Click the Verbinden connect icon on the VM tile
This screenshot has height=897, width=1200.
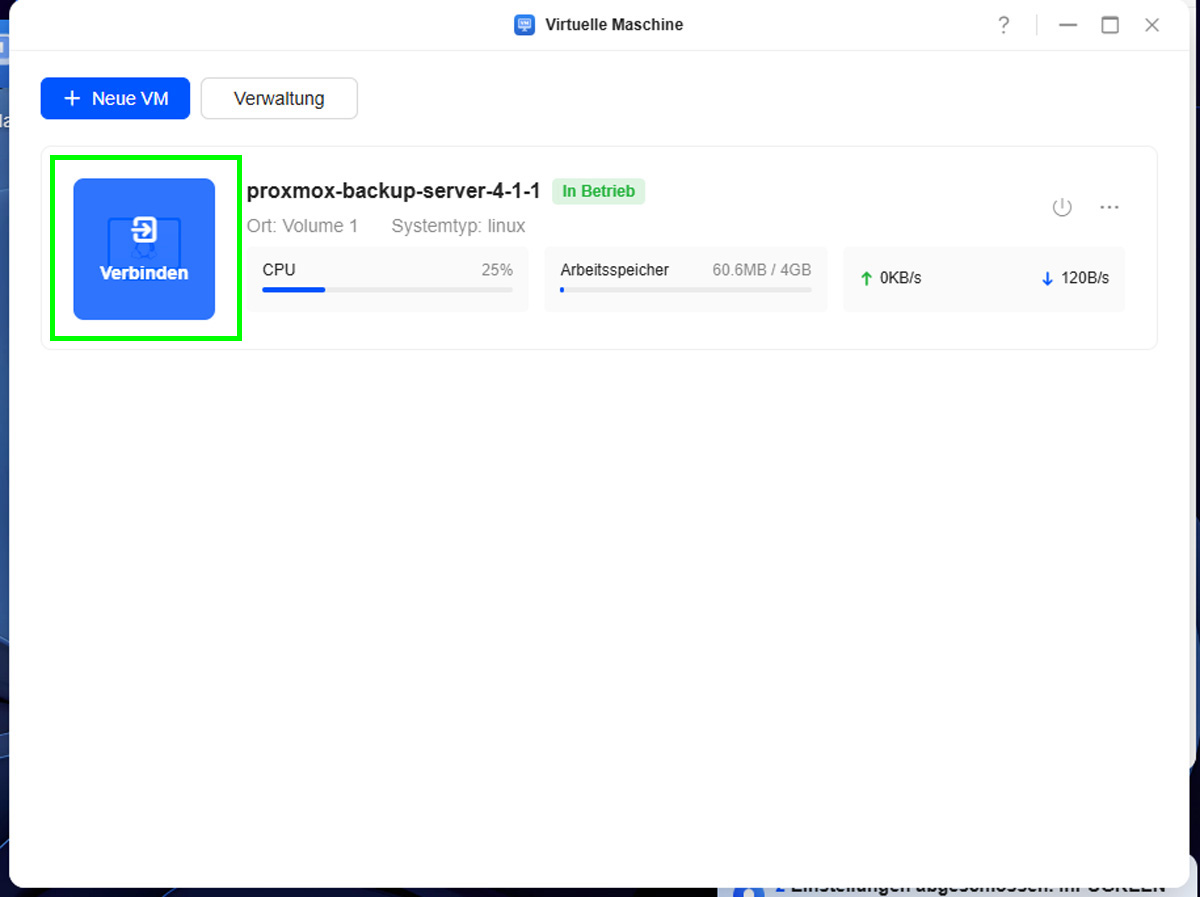pyautogui.click(x=144, y=232)
